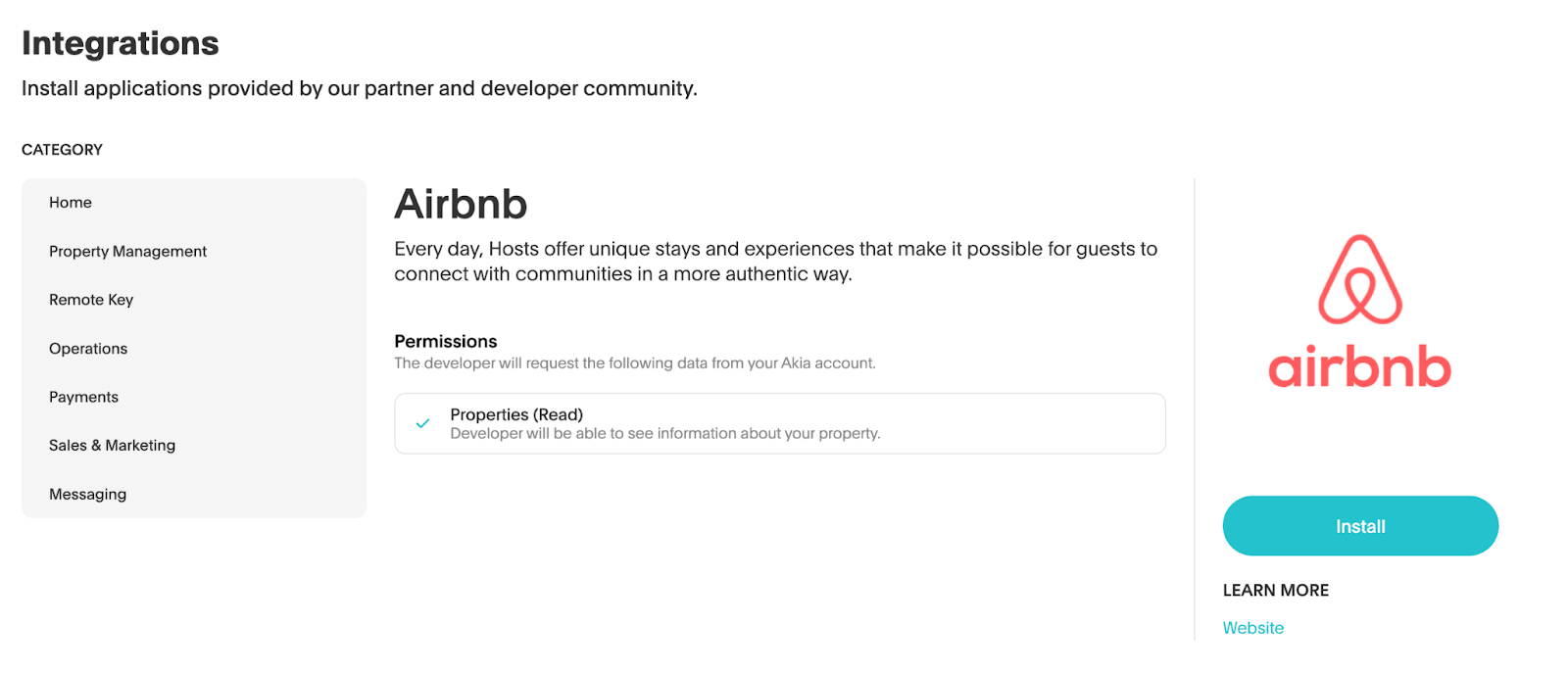Open the Messaging category
This screenshot has width=1568, height=675.
coord(87,495)
